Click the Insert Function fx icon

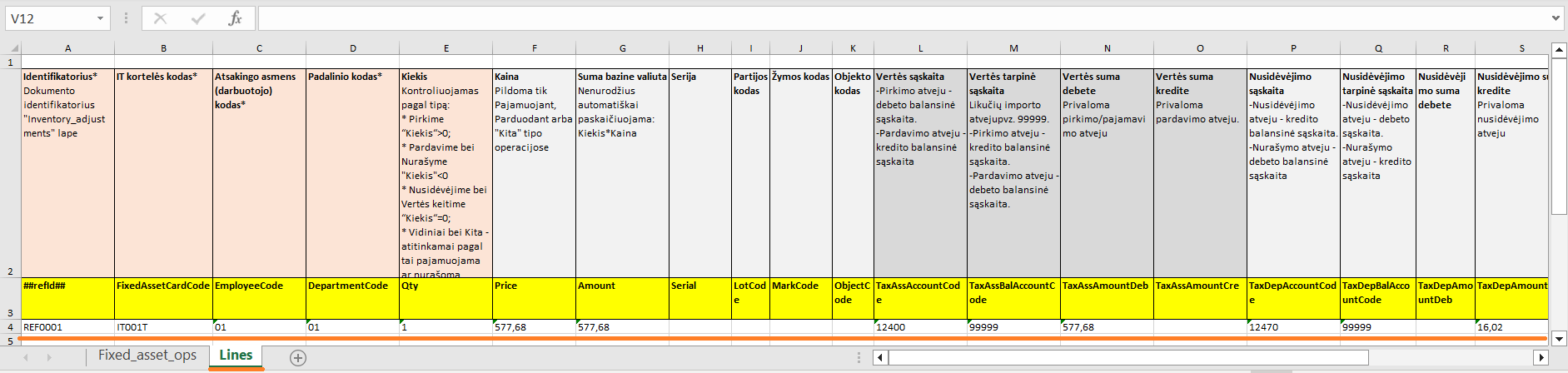tap(235, 18)
